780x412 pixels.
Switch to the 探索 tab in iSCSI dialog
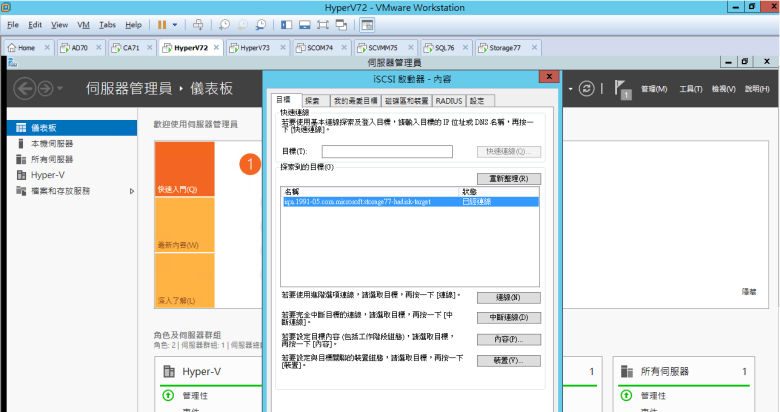(313, 101)
